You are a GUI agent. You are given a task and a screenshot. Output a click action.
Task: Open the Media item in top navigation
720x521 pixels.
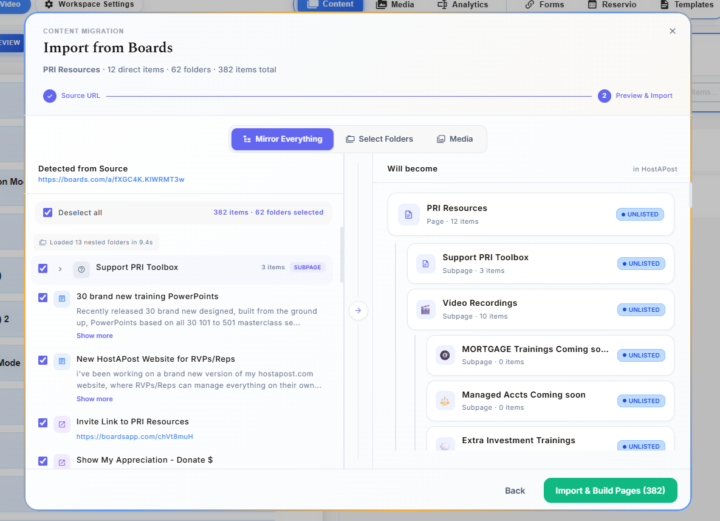point(395,5)
